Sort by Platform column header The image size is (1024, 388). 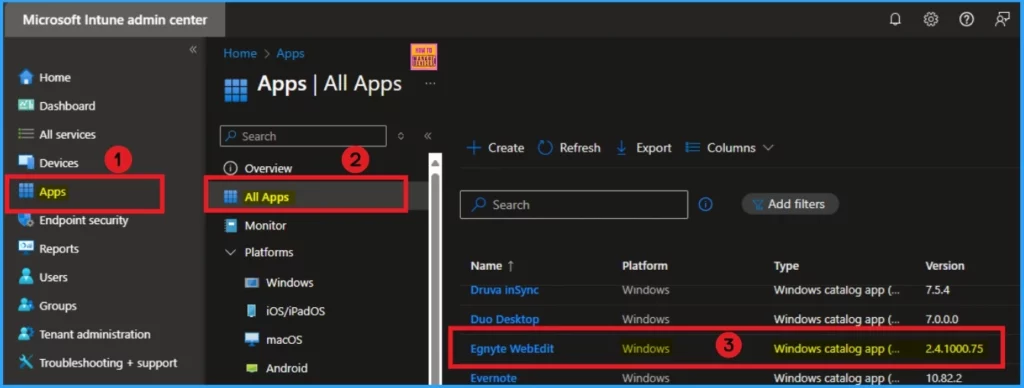coord(645,266)
